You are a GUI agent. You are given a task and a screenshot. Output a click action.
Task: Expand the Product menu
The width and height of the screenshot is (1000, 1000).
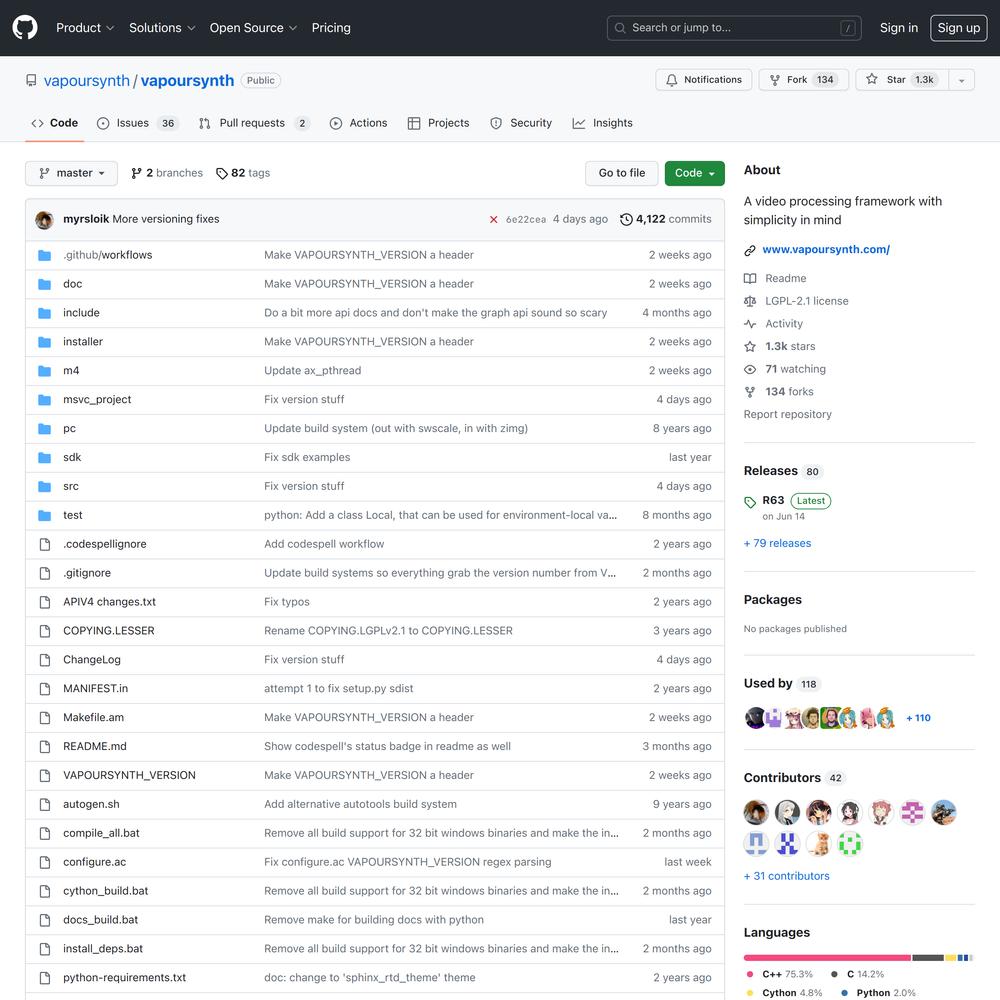[85, 28]
